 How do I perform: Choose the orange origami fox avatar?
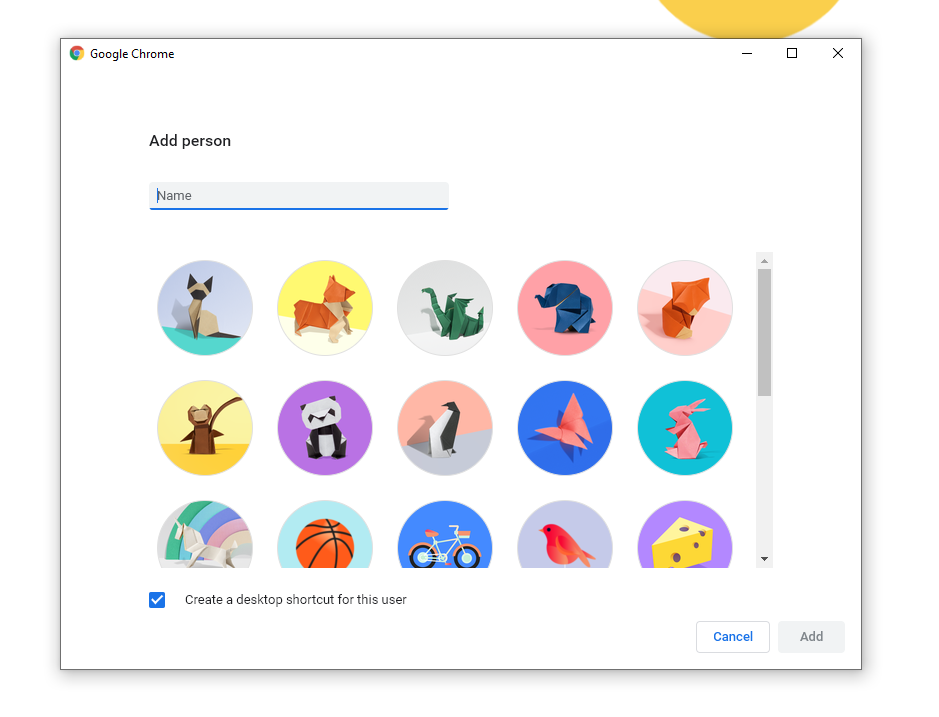pyautogui.click(x=685, y=308)
